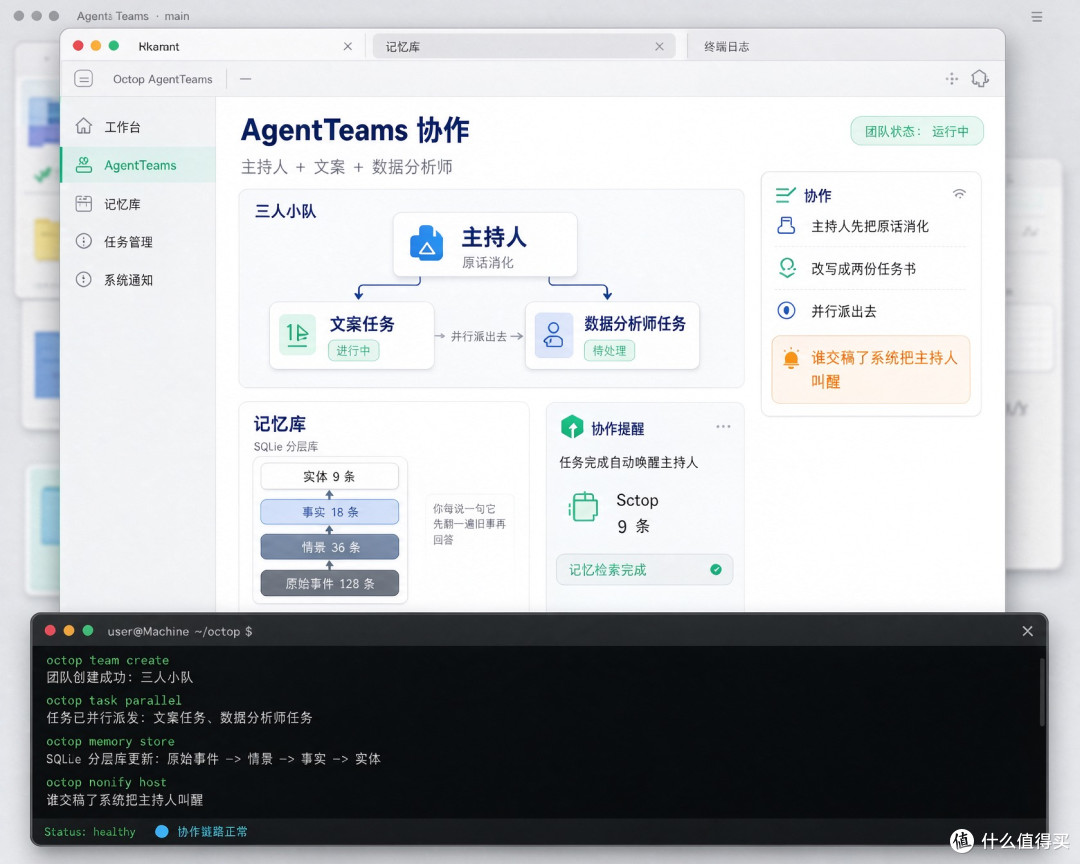Click the 'octop memory store' terminal line
Image resolution: width=1080 pixels, height=864 pixels.
pos(110,741)
